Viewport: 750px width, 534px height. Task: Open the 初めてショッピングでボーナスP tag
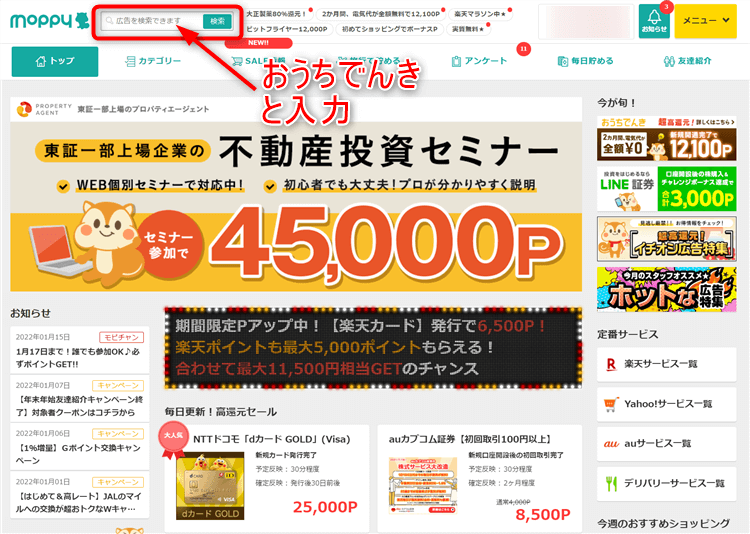389,29
